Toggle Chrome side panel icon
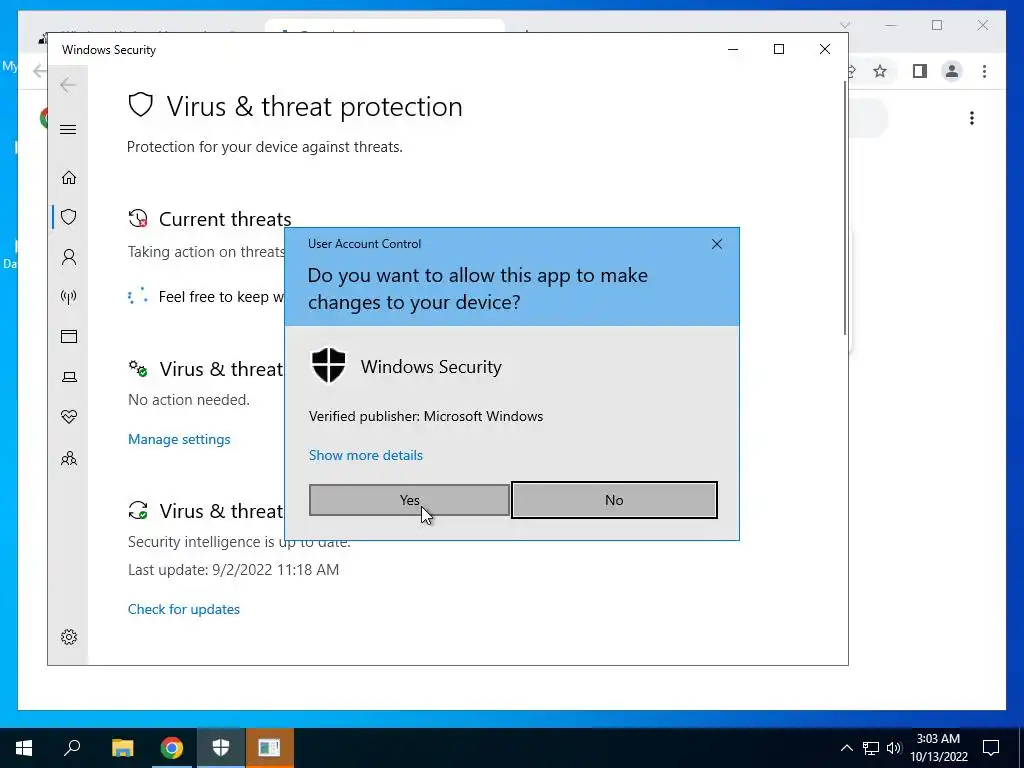This screenshot has height=768, width=1024. point(920,71)
